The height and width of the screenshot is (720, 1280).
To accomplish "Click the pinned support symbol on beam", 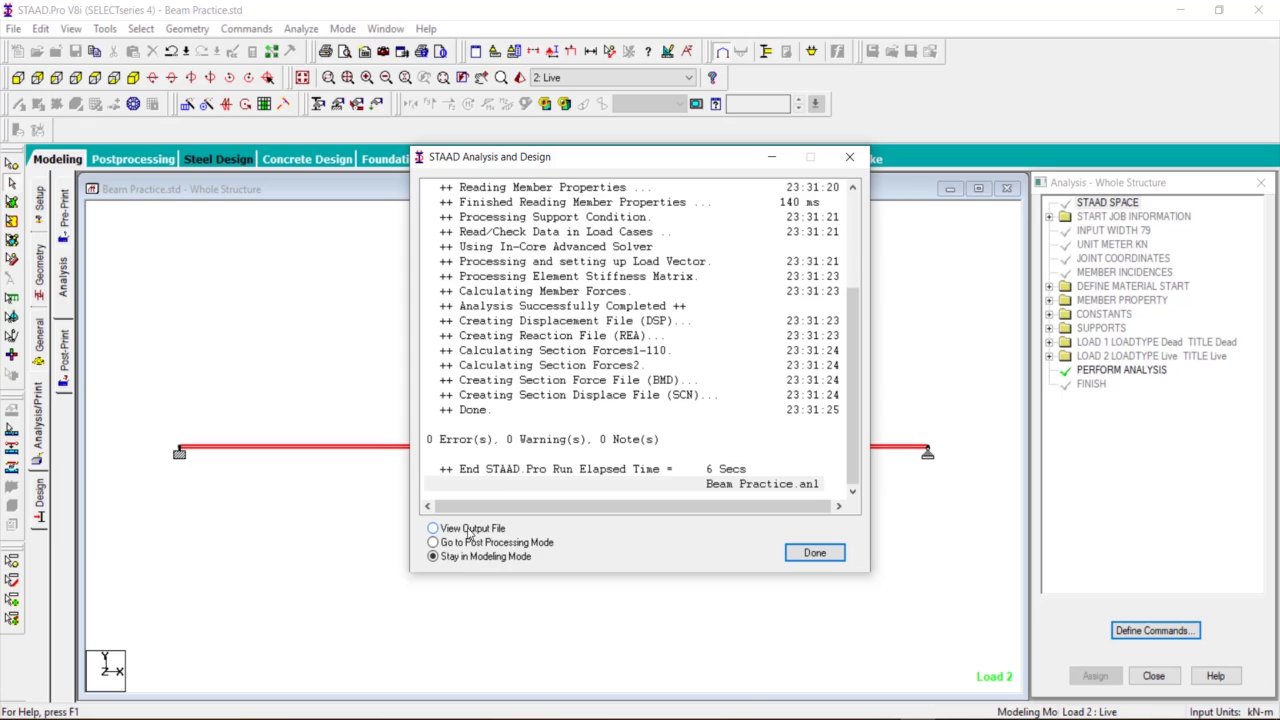I will point(927,453).
